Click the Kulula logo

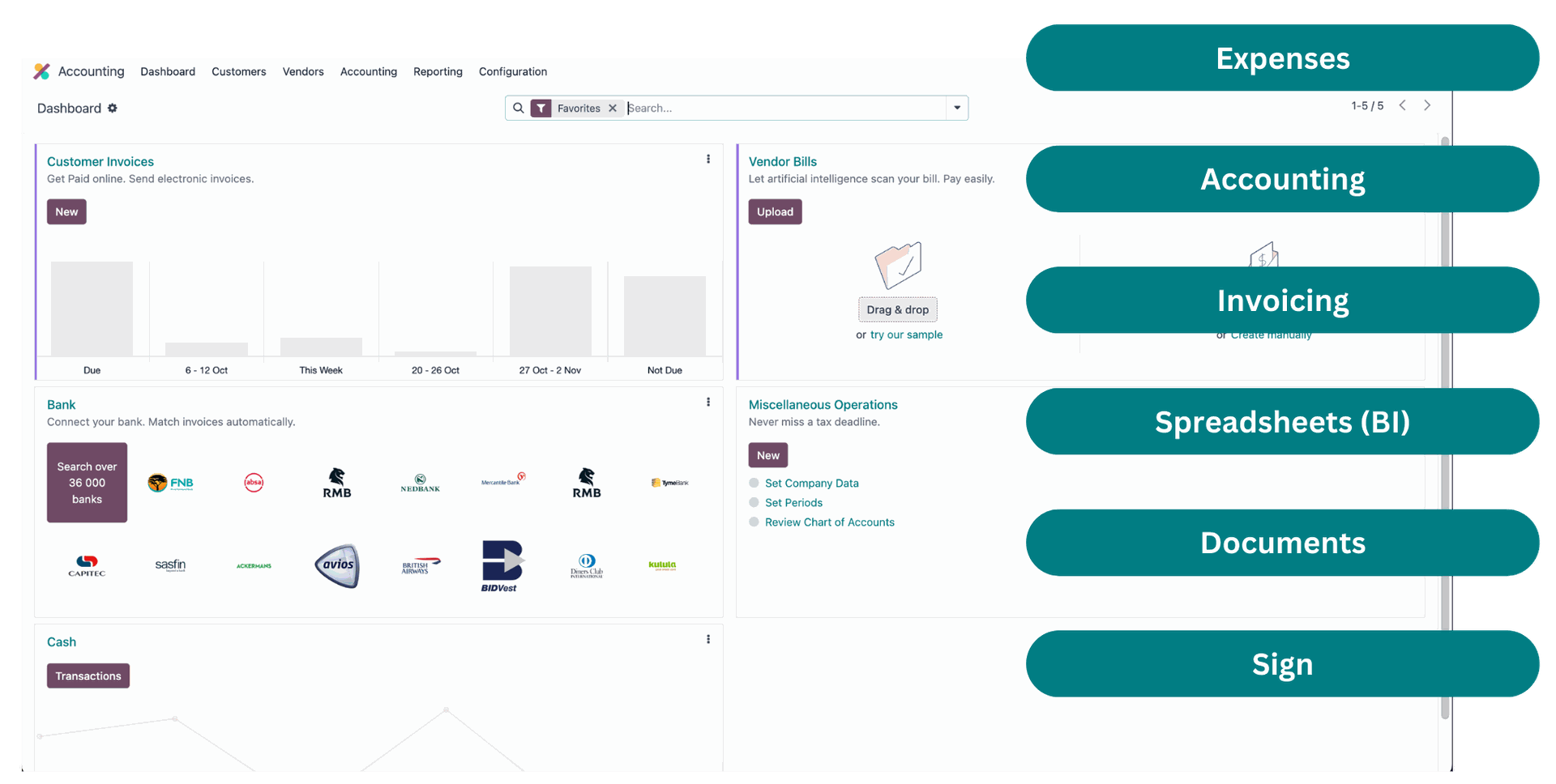click(x=662, y=565)
